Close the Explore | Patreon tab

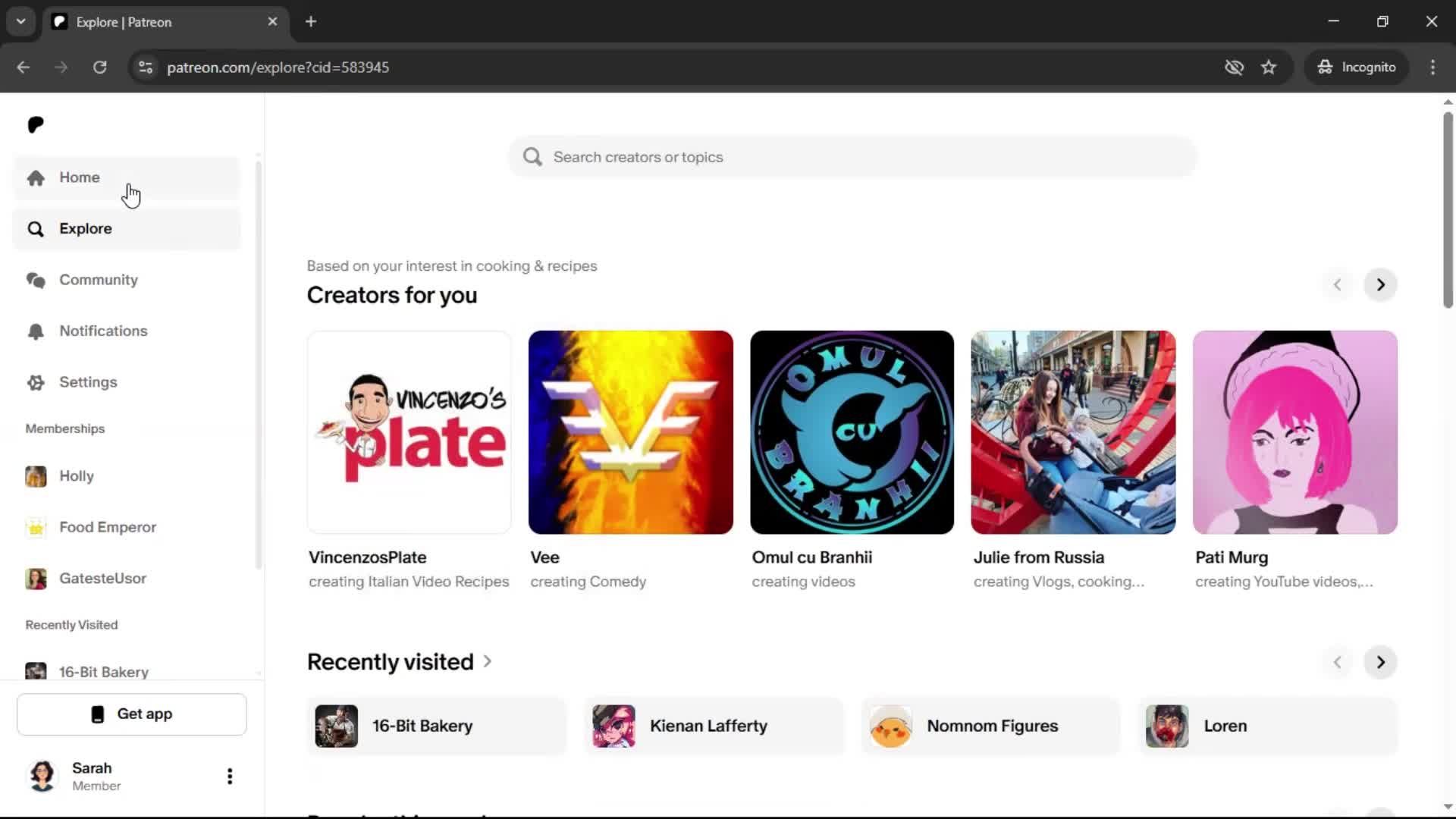(273, 22)
